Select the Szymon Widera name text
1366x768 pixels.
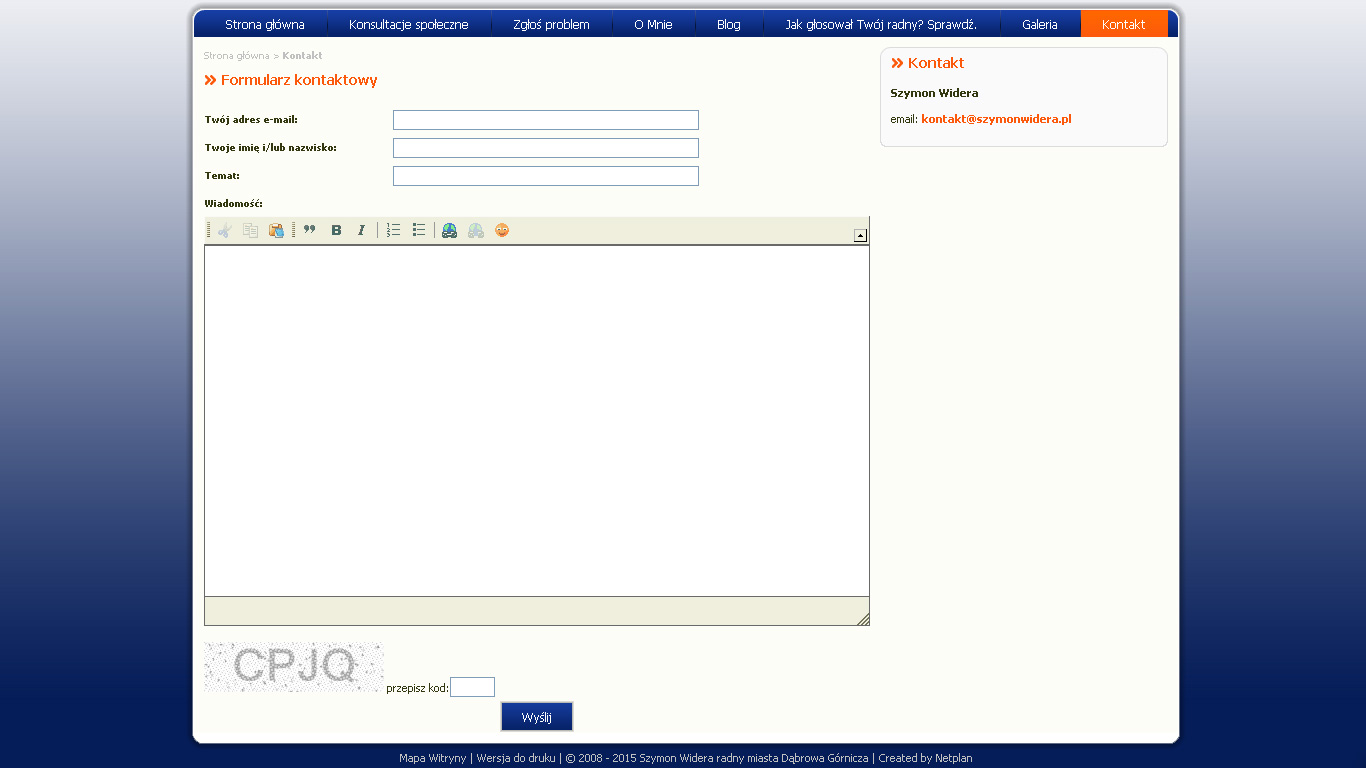point(934,93)
